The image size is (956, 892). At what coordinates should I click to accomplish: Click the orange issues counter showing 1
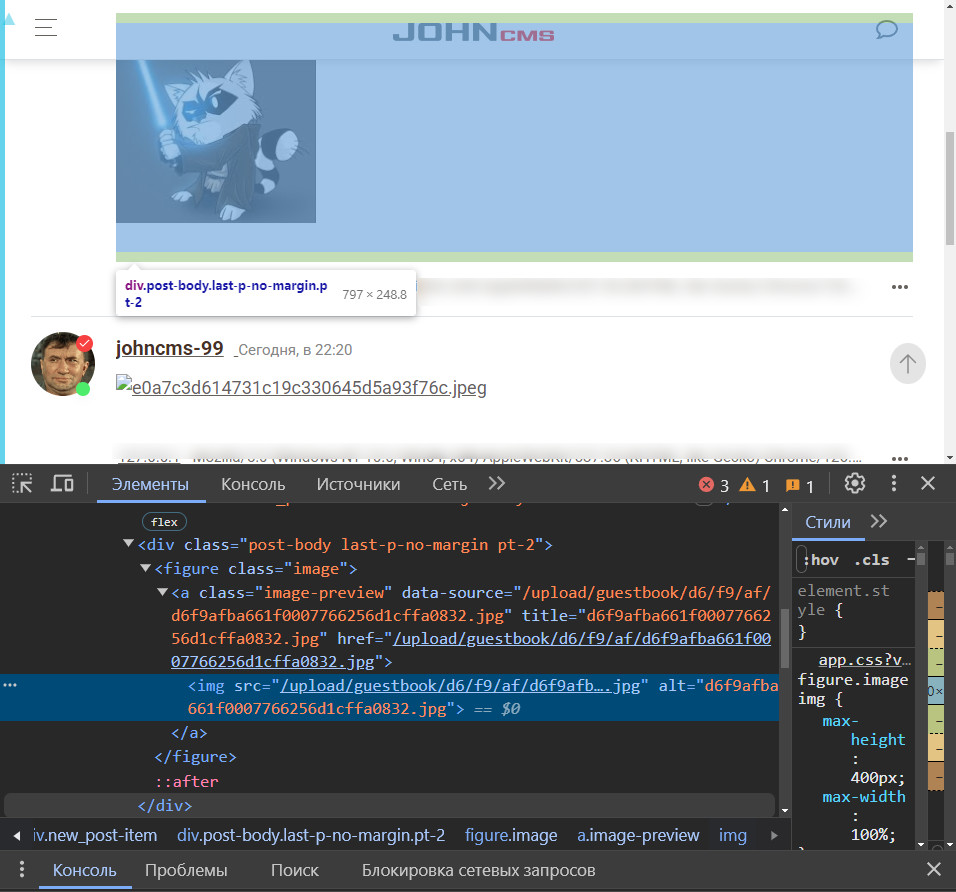799,485
